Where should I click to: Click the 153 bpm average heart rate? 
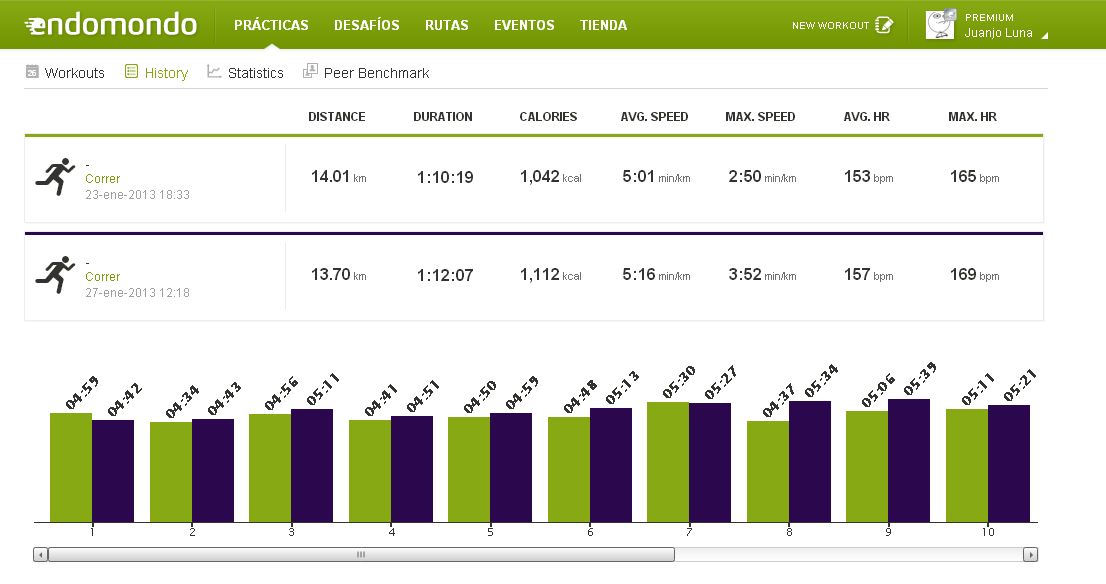[x=868, y=176]
